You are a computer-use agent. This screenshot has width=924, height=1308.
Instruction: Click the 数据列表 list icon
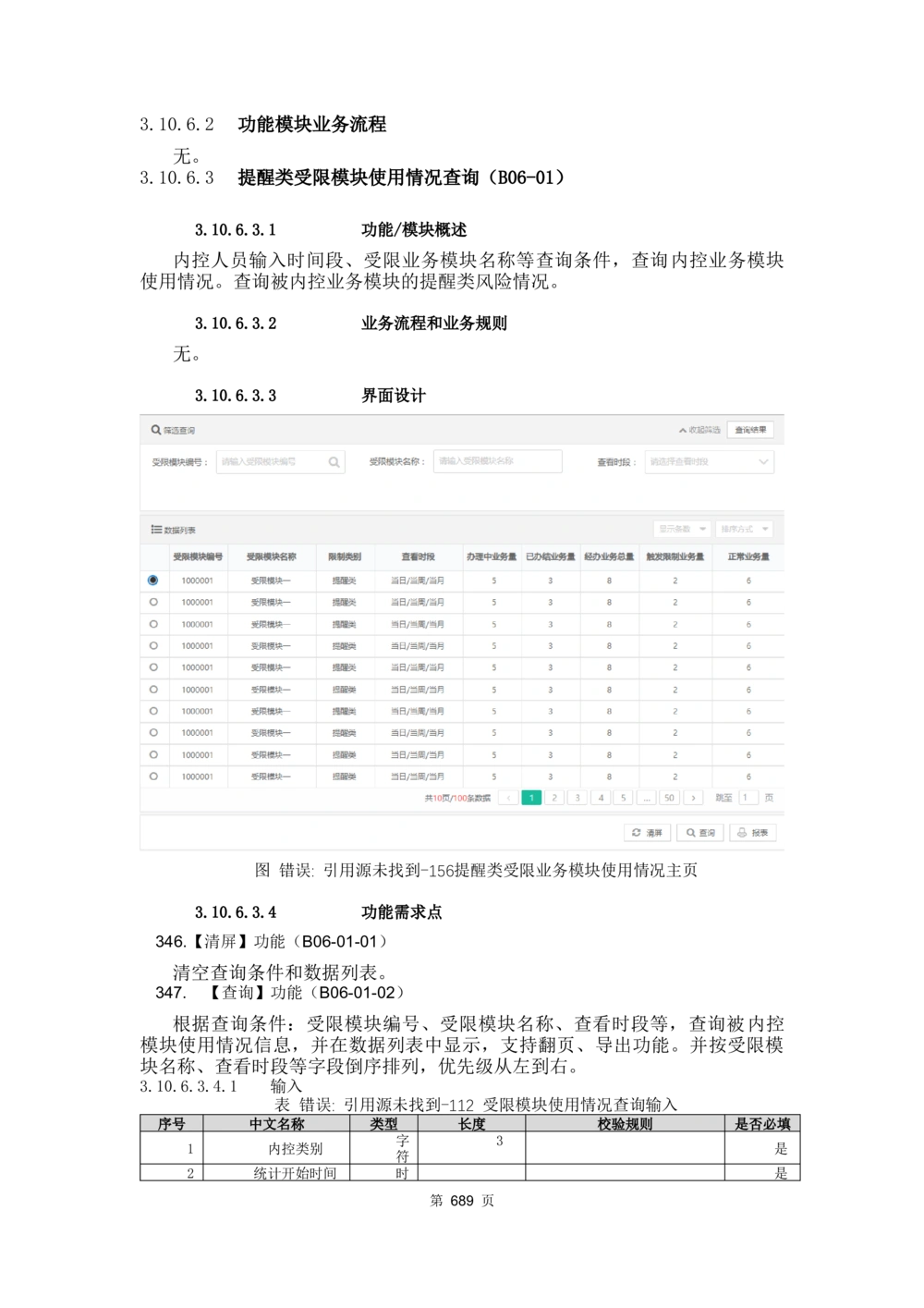coord(156,530)
